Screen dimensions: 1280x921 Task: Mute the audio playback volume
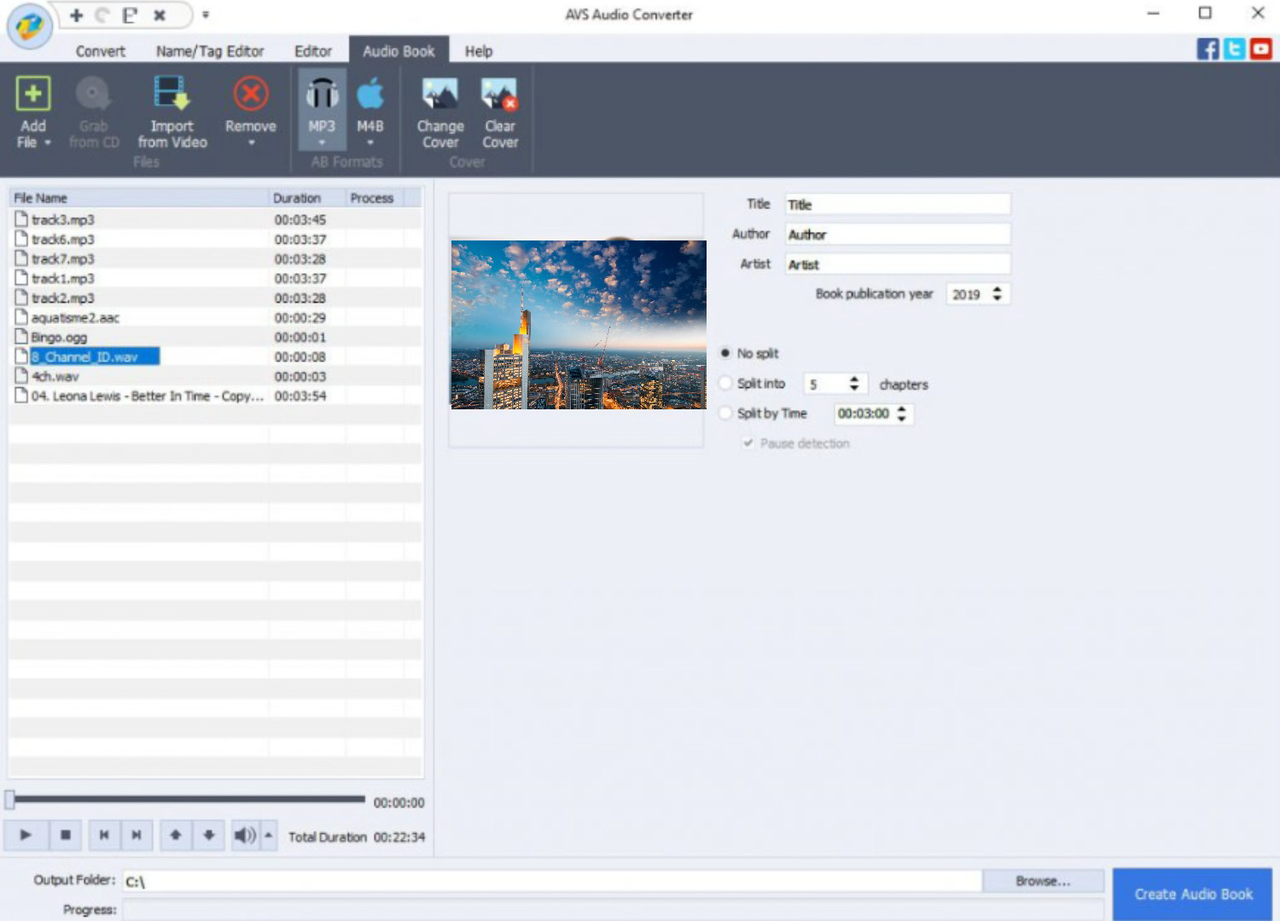(x=243, y=835)
